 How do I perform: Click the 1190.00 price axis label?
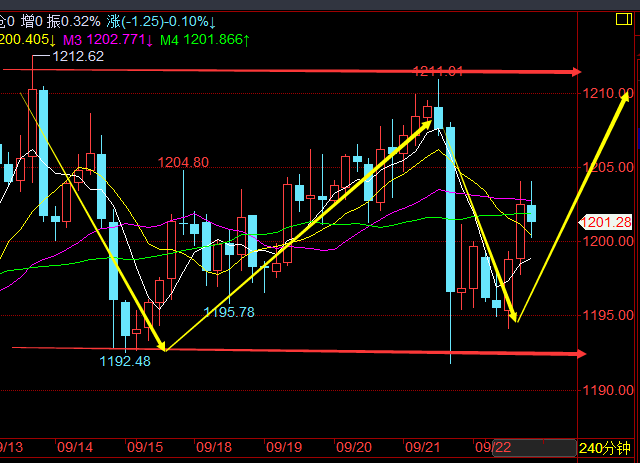pyautogui.click(x=608, y=390)
